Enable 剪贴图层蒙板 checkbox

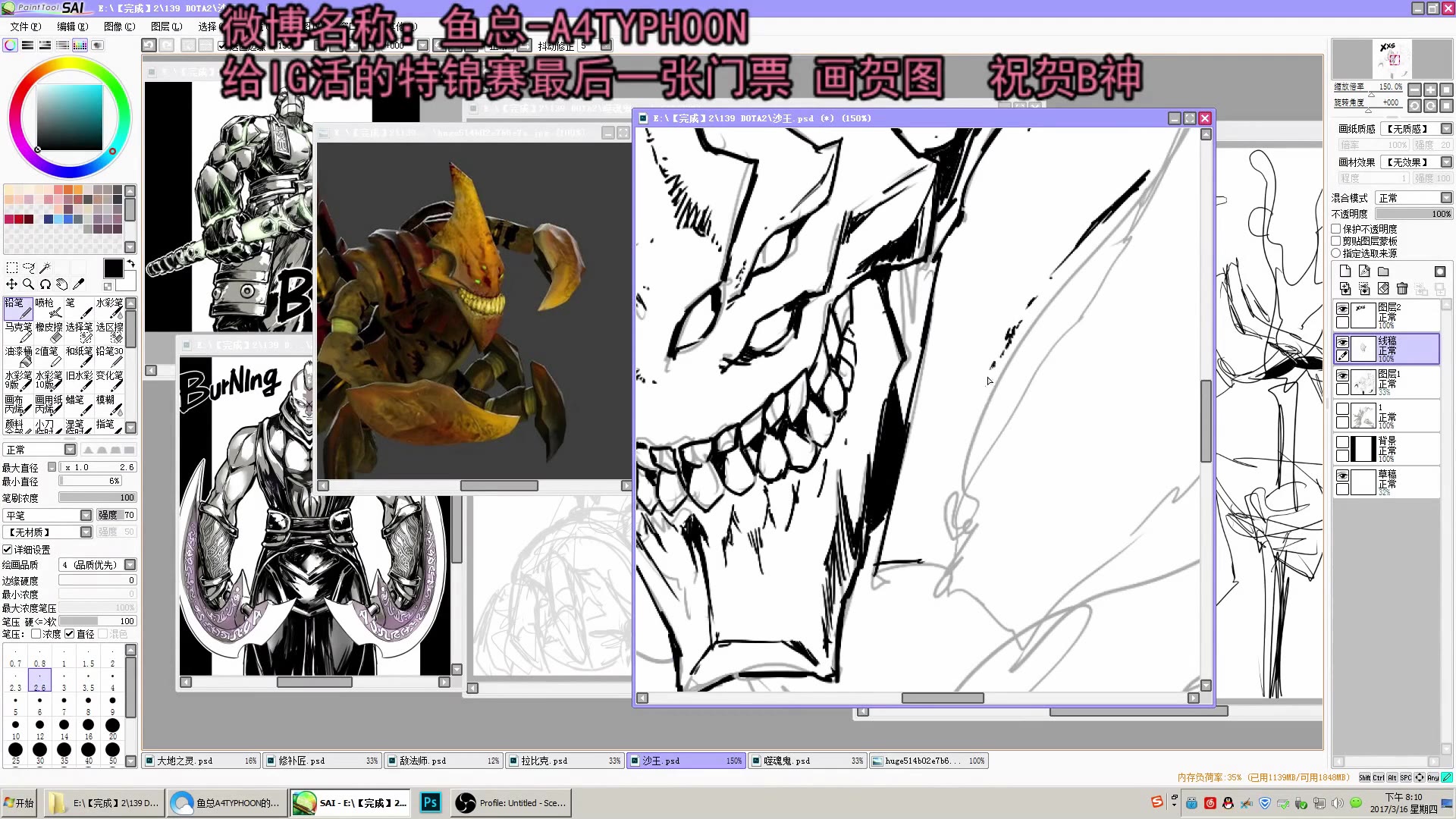pos(1337,241)
